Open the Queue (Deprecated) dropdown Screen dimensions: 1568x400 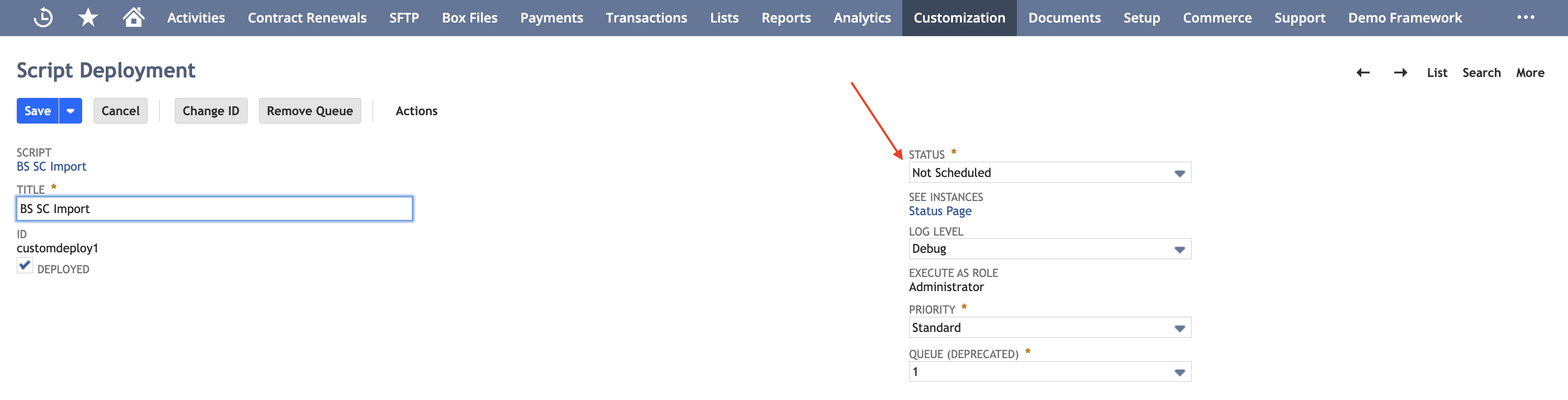tap(1049, 372)
